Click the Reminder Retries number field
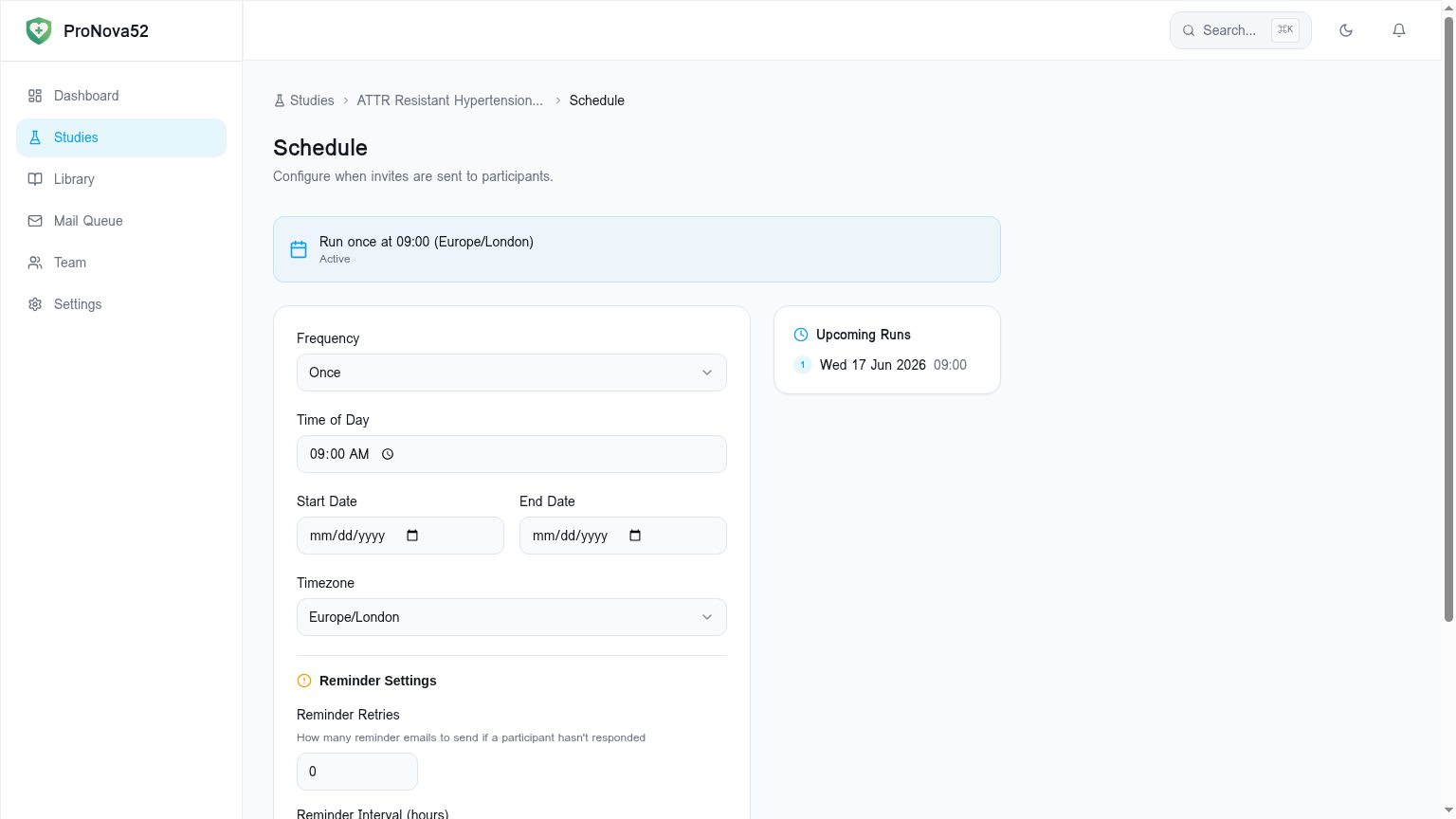The image size is (1456, 819). 357,772
